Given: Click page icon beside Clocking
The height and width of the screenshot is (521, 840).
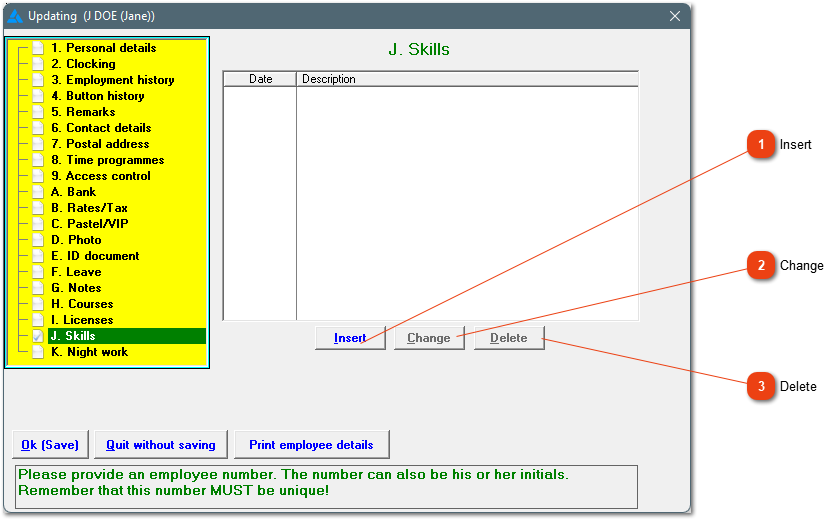Looking at the screenshot, I should click(38, 64).
